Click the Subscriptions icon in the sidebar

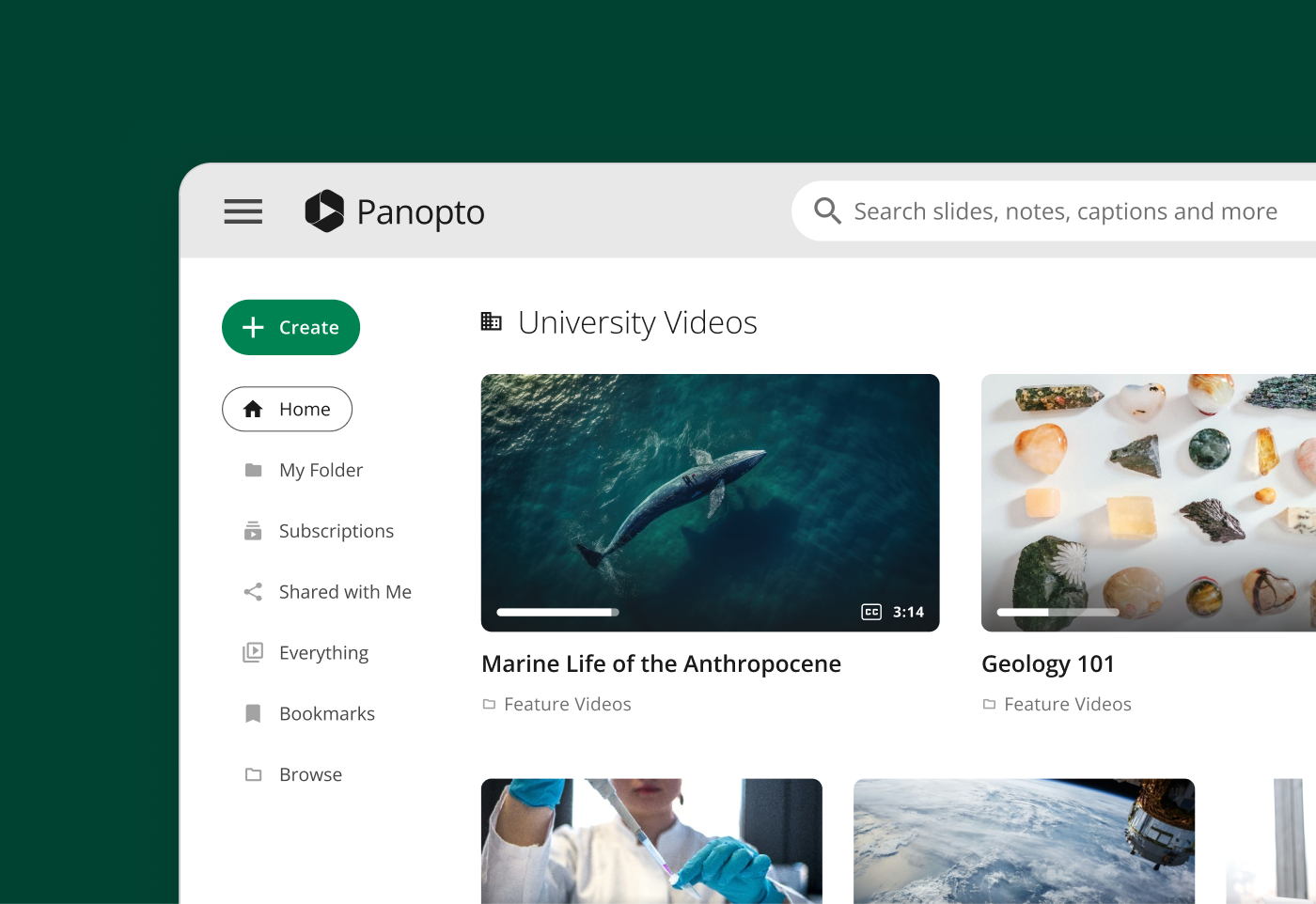[253, 531]
